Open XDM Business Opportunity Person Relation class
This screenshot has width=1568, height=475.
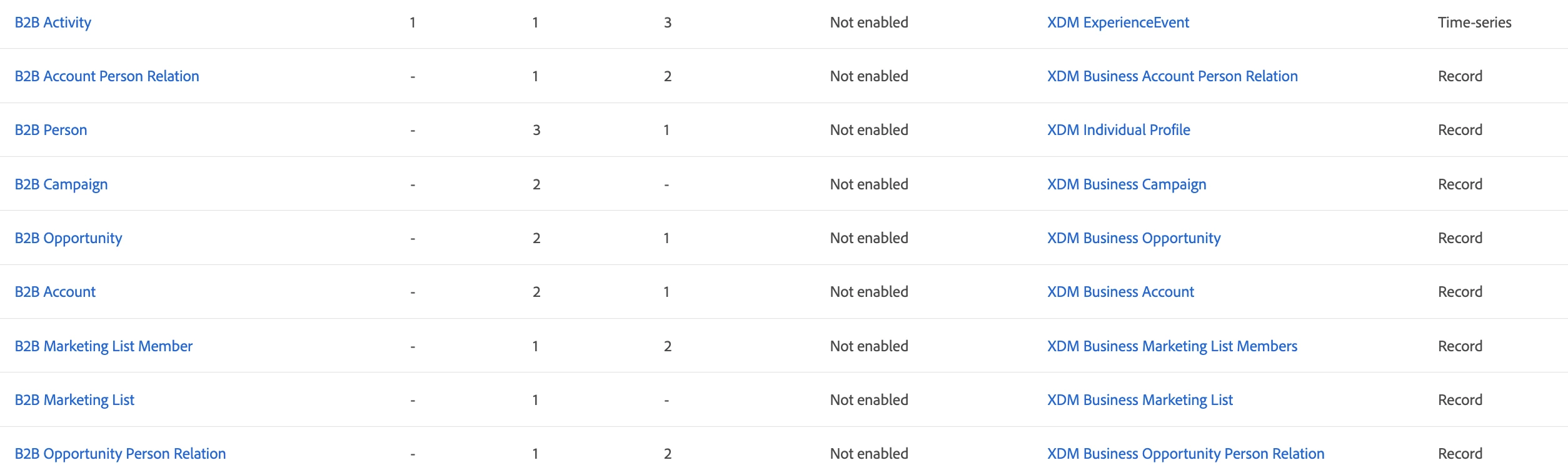1186,454
